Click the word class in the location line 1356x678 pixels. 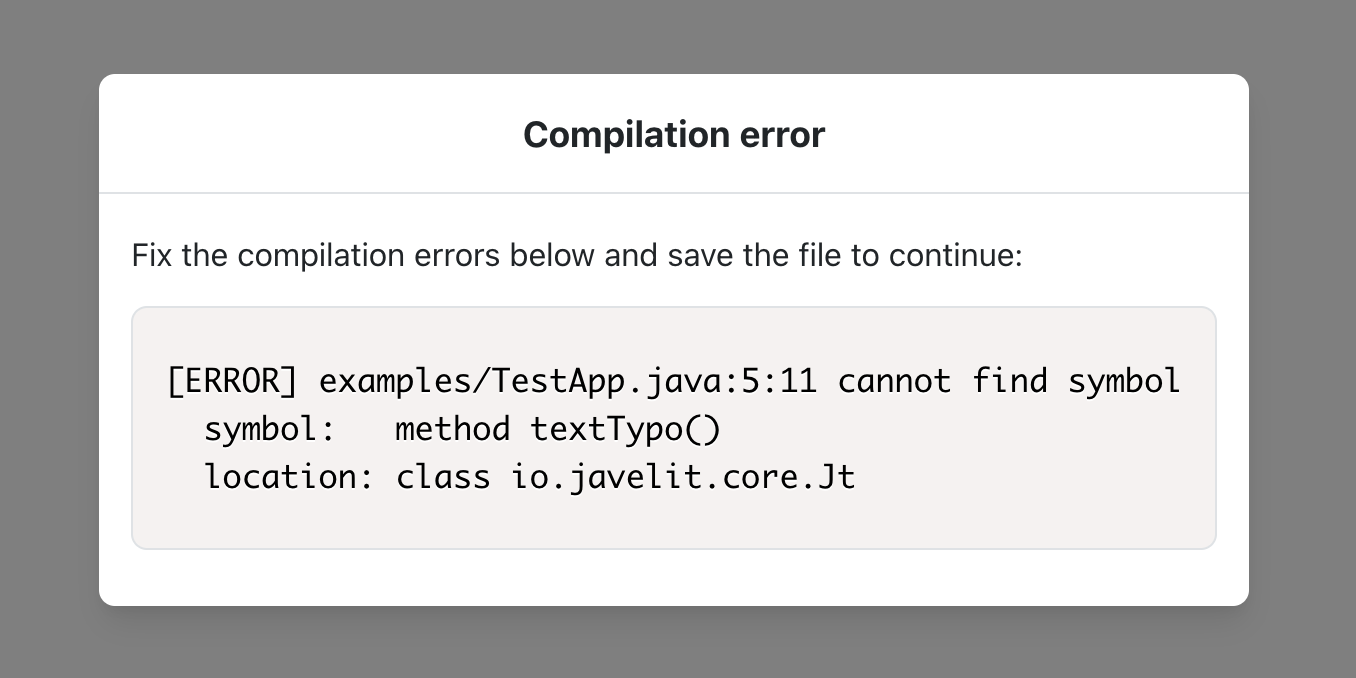pos(443,476)
